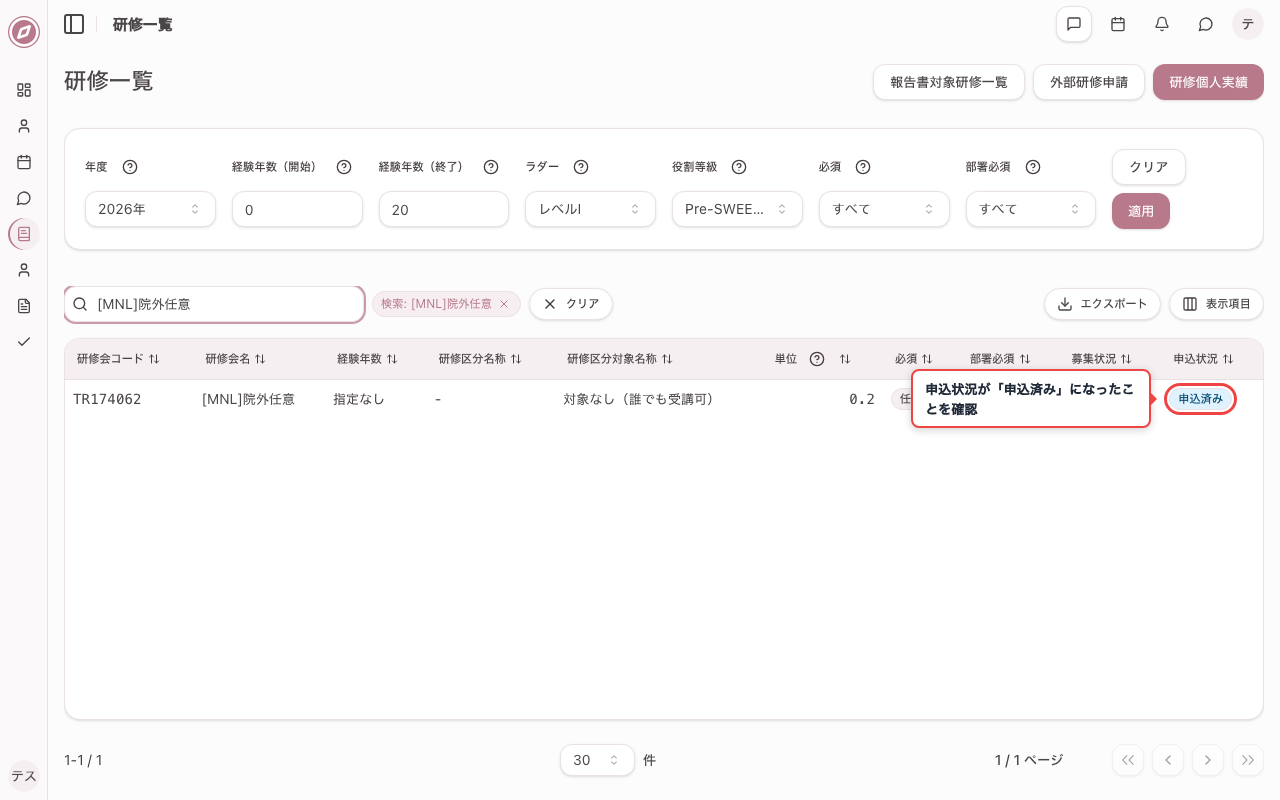Screen dimensions: 1280x800
Task: Sort by 申込状況 column
Action: click(x=1204, y=359)
